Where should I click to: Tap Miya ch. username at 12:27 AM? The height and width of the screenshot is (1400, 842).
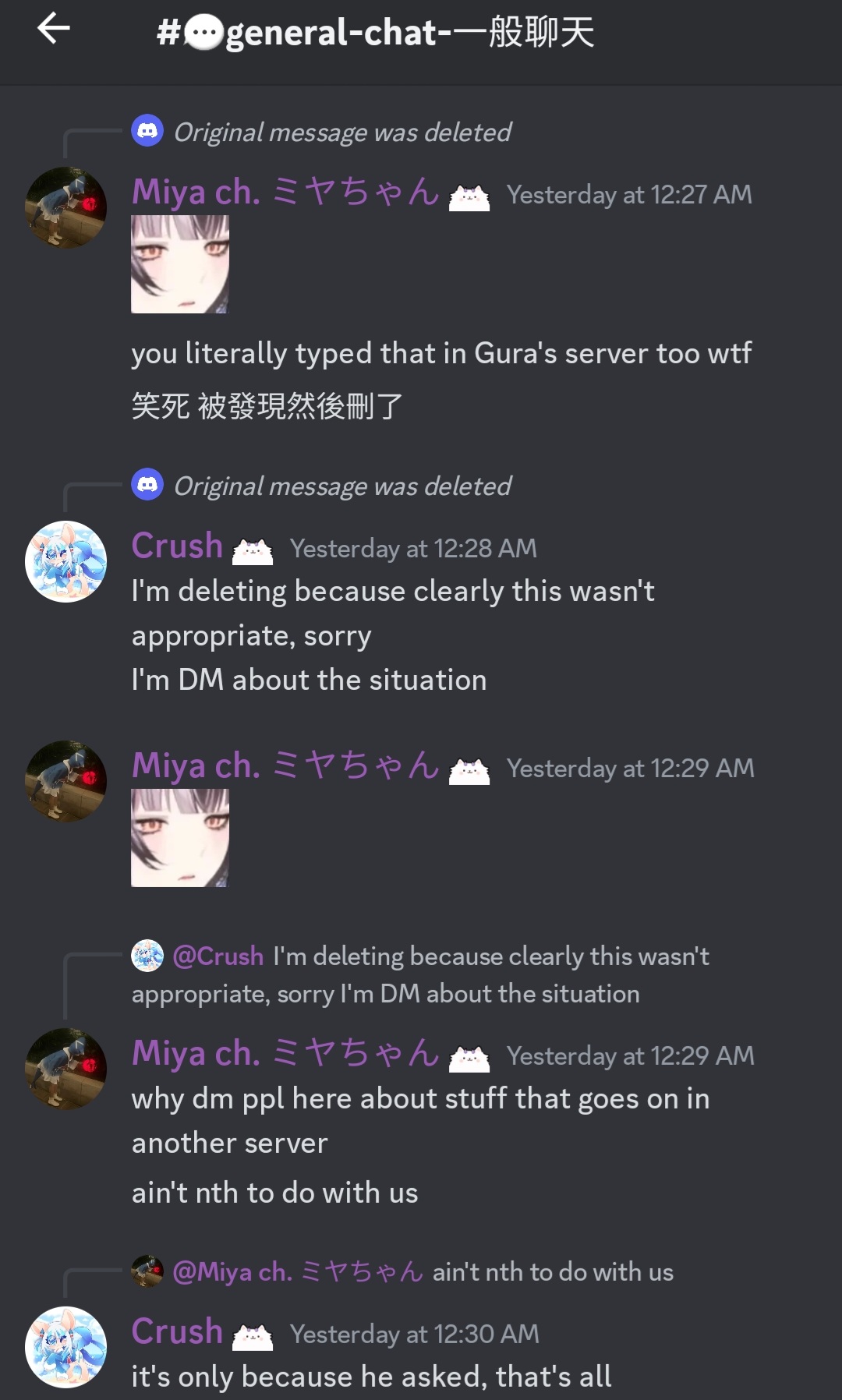pyautogui.click(x=286, y=192)
